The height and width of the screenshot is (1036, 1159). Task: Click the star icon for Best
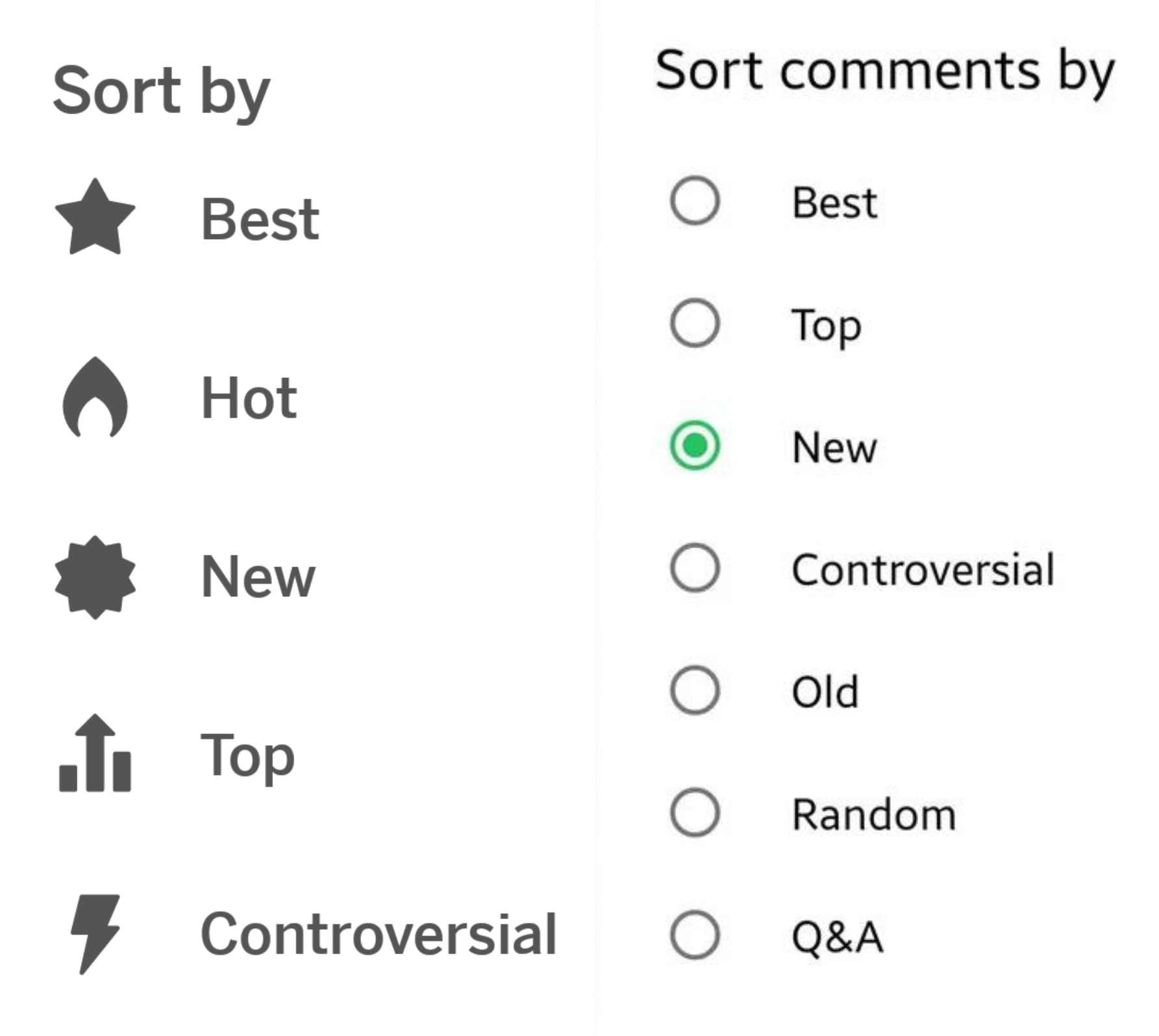tap(95, 217)
